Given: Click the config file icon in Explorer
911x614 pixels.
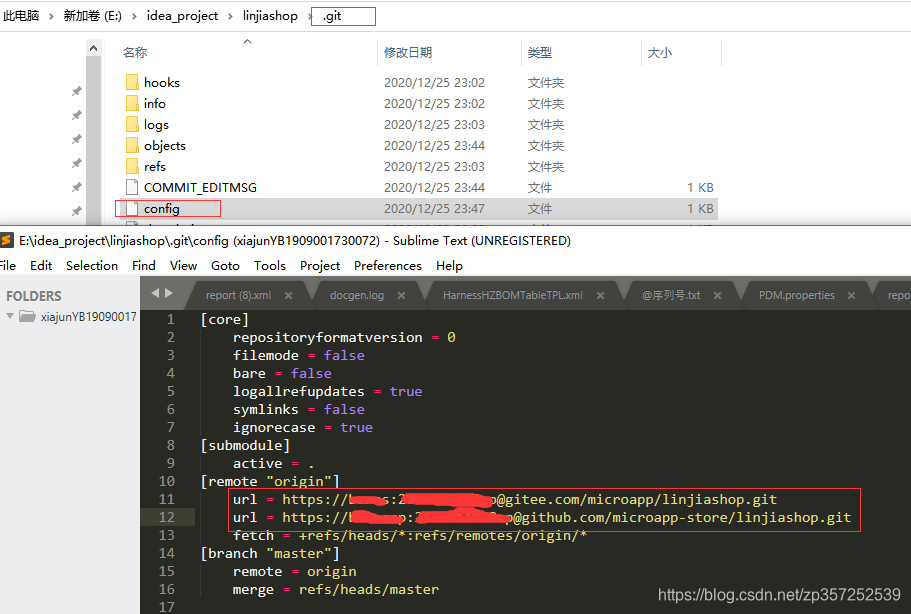Looking at the screenshot, I should click(x=132, y=208).
